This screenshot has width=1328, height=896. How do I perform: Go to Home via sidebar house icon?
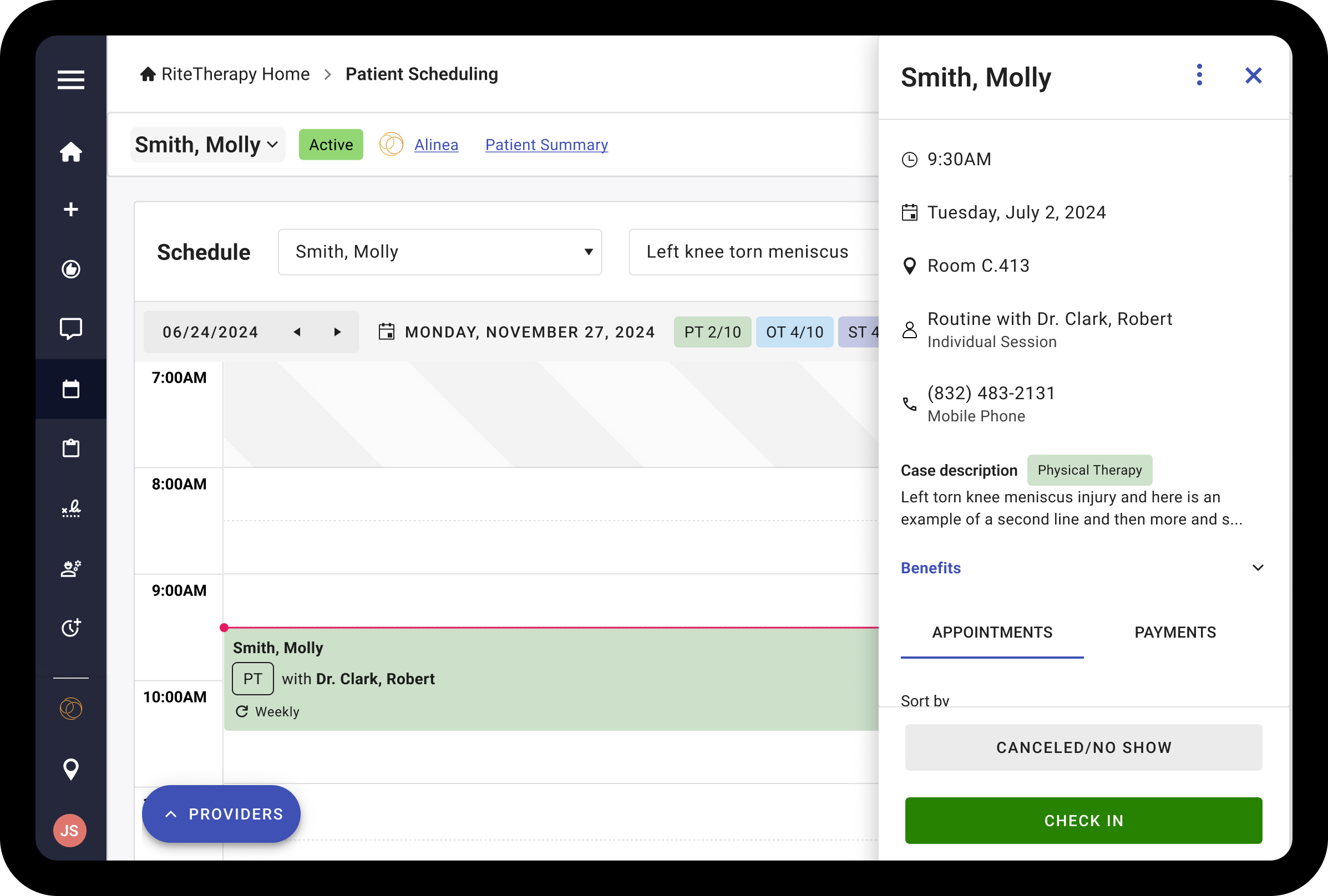[x=71, y=151]
